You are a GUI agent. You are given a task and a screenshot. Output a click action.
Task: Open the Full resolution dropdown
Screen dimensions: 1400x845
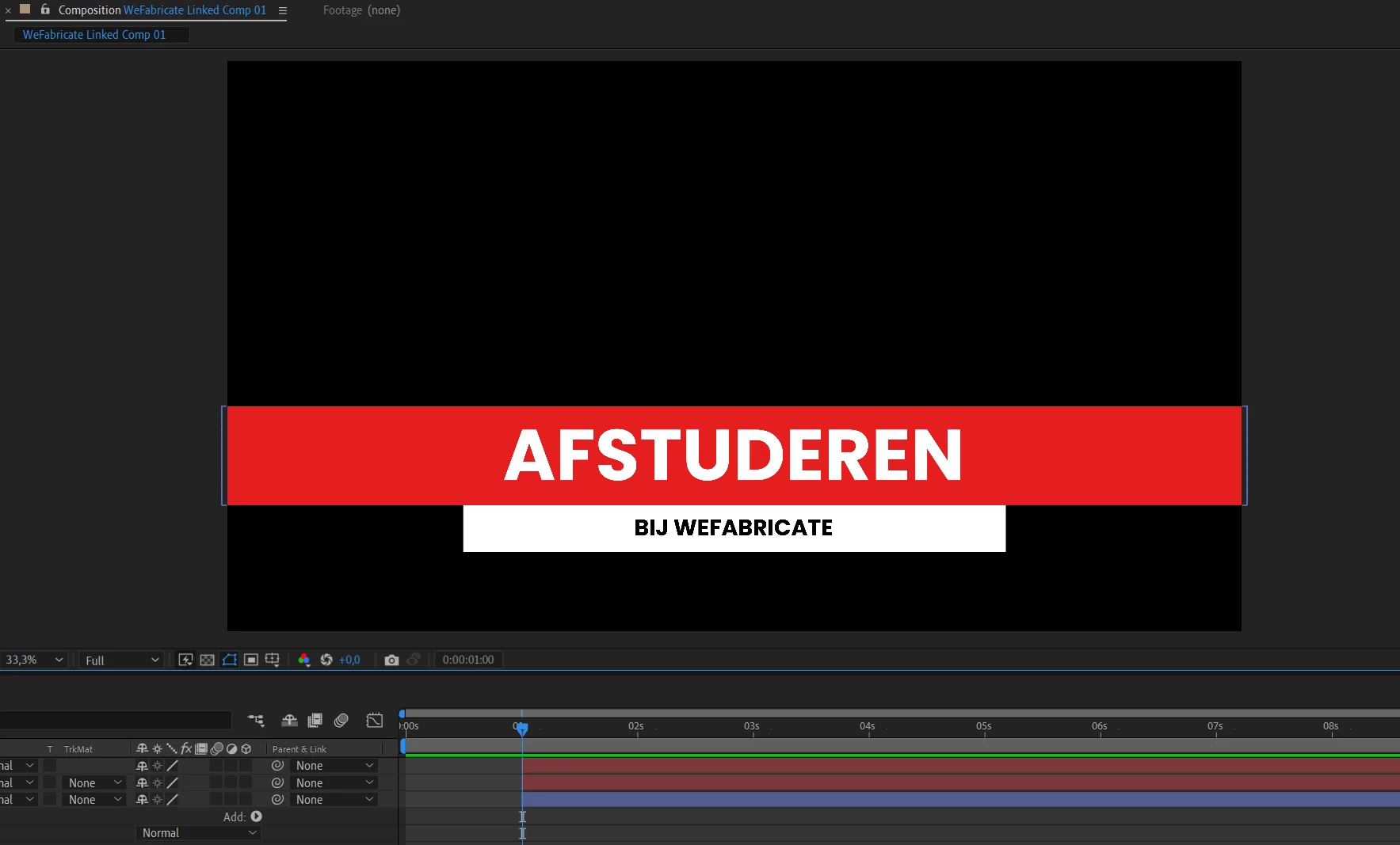point(122,660)
